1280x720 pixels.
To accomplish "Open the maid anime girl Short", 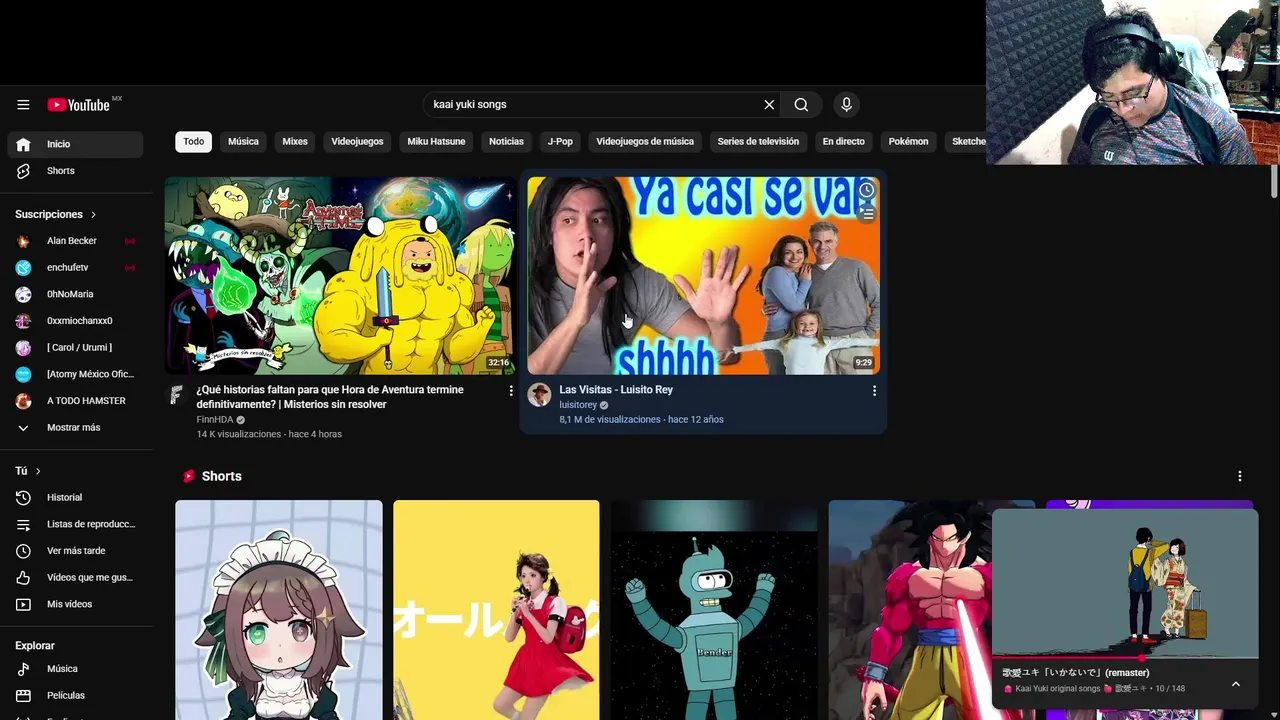I will click(x=279, y=610).
